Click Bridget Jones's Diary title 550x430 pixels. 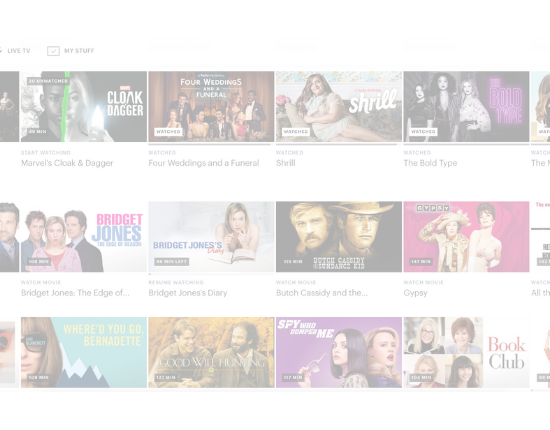pos(188,293)
